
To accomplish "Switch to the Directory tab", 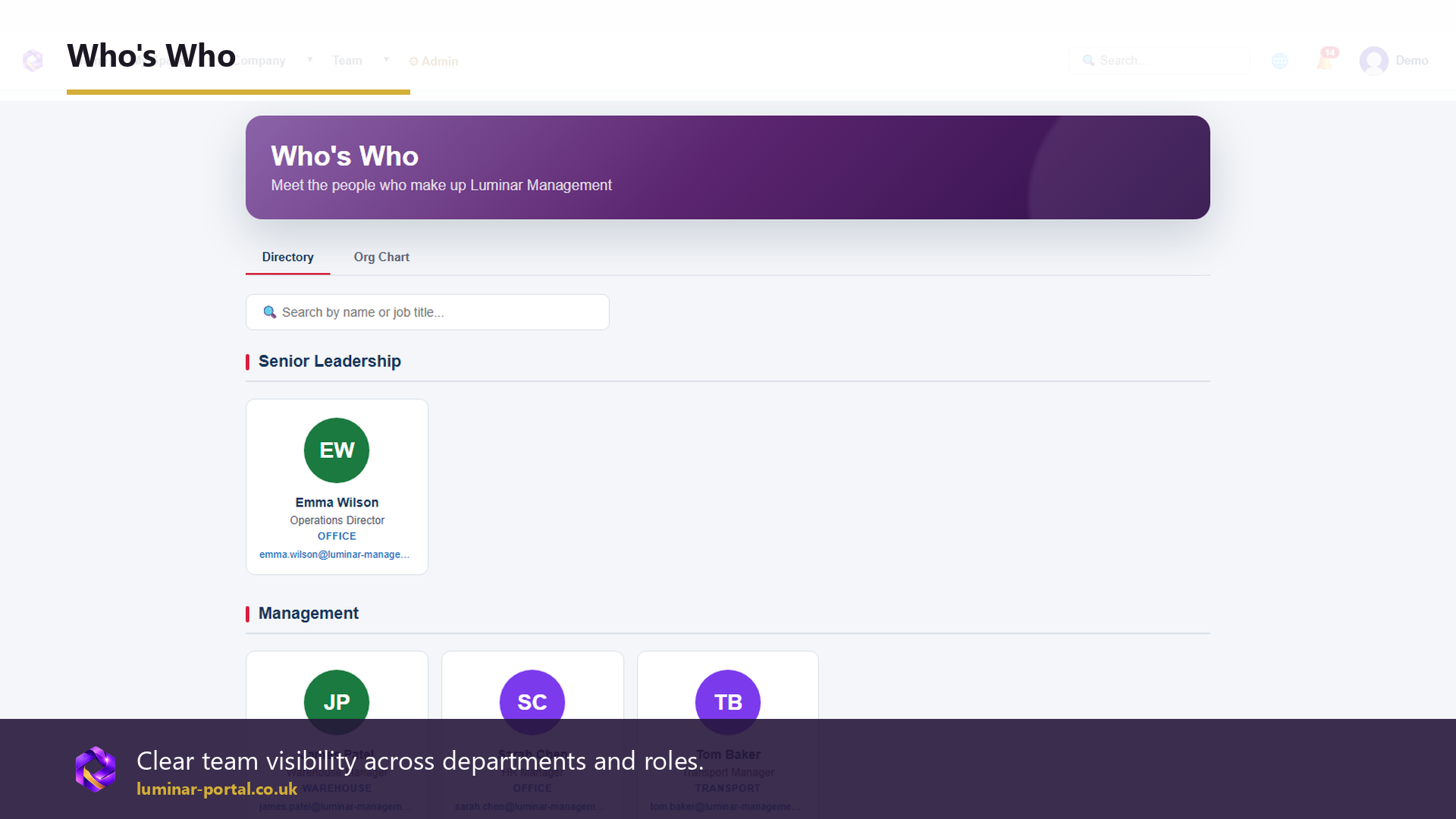I will point(287,257).
